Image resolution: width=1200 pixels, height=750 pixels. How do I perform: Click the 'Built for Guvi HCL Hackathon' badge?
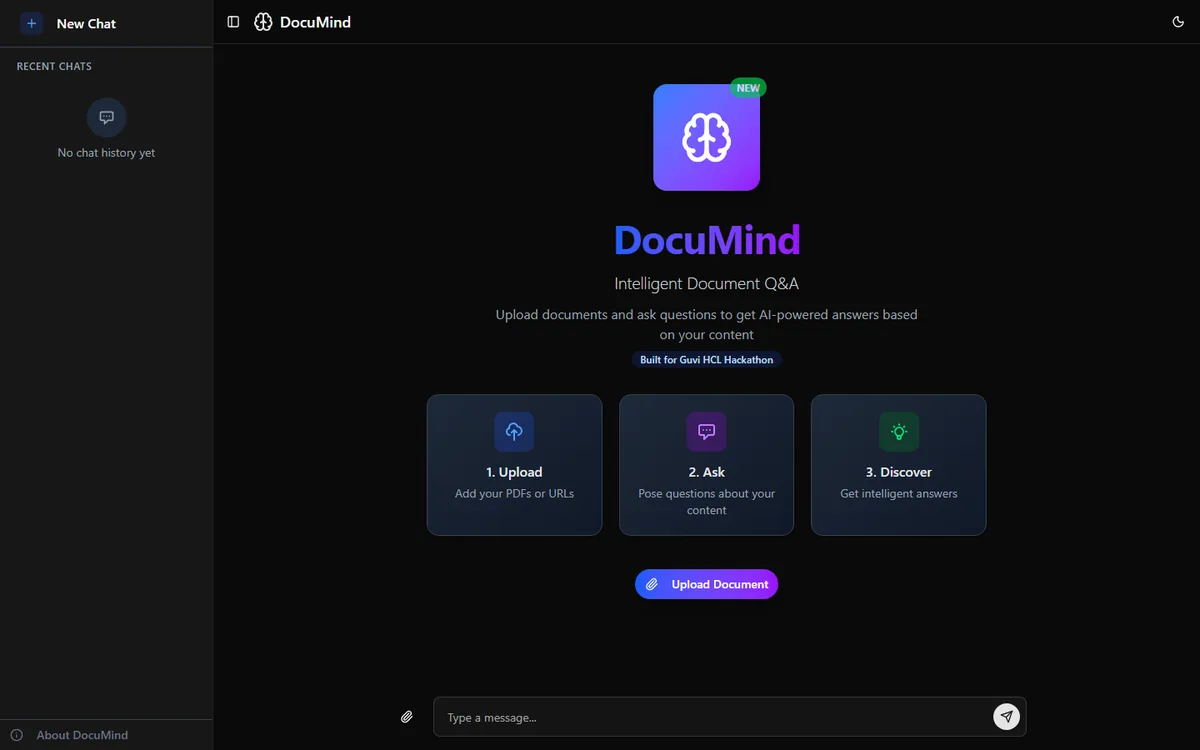tap(707, 360)
